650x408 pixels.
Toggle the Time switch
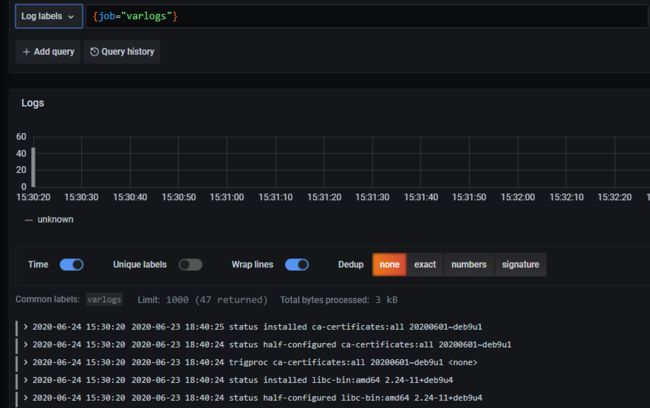tap(72, 265)
